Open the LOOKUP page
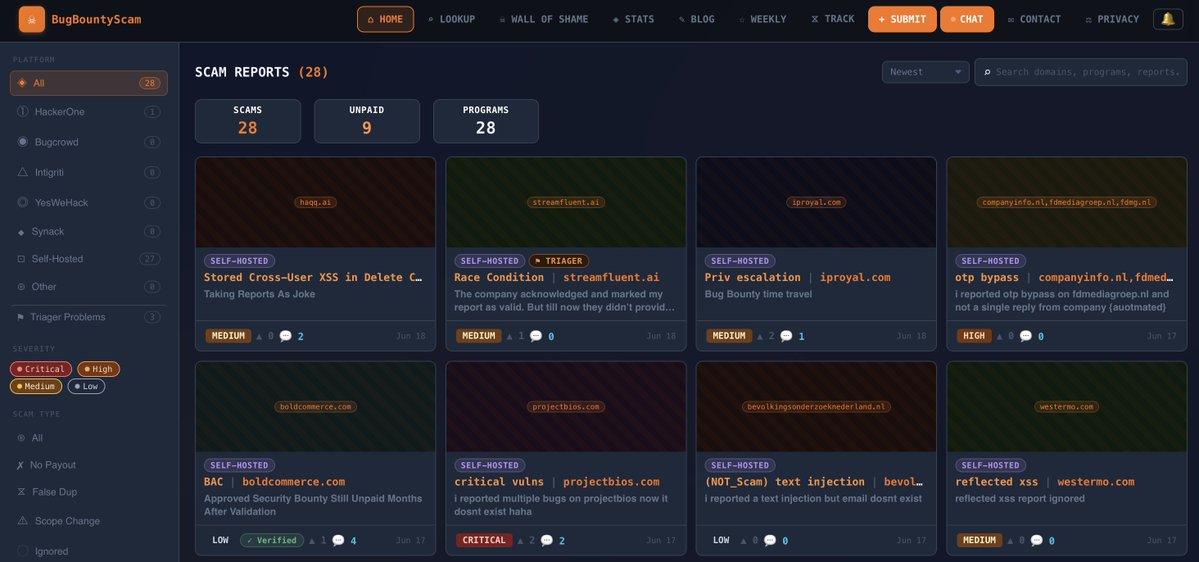 451,19
